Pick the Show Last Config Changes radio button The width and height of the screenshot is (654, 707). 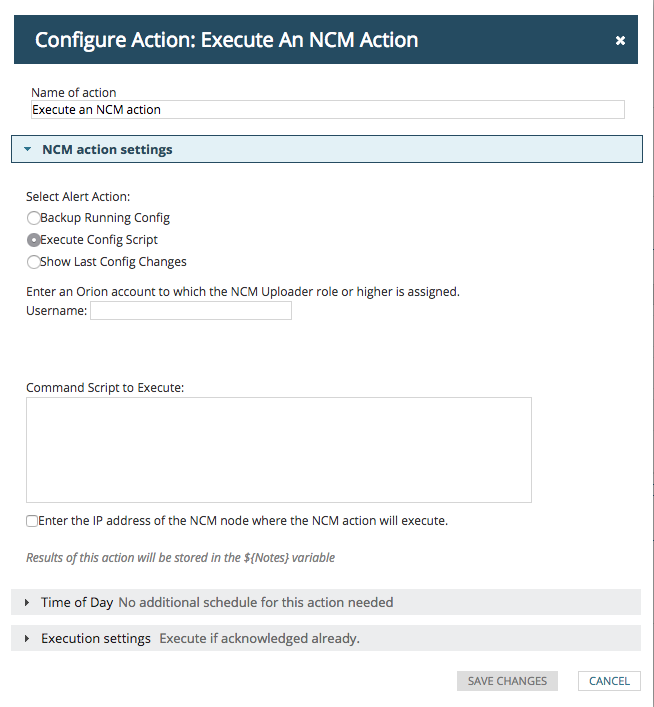click(x=33, y=262)
